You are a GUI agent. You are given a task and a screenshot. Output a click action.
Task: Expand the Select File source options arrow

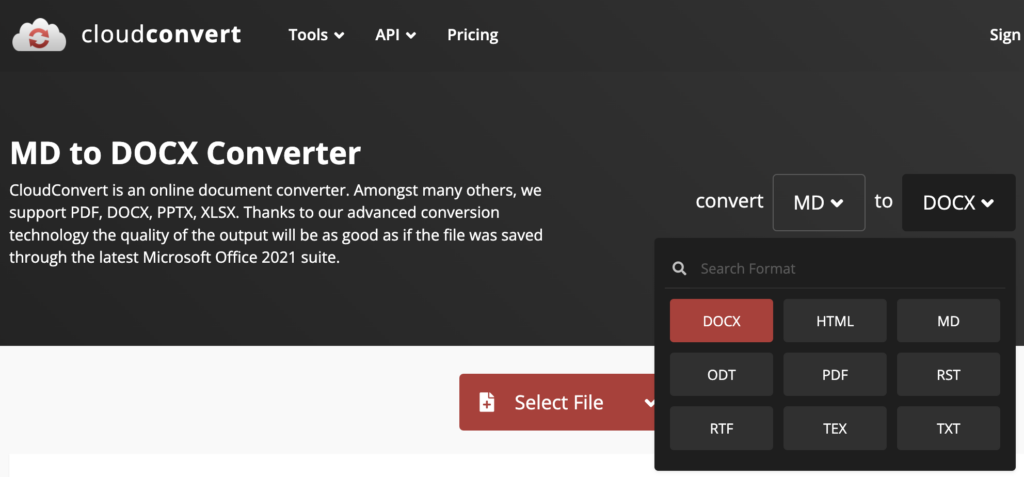[649, 403]
